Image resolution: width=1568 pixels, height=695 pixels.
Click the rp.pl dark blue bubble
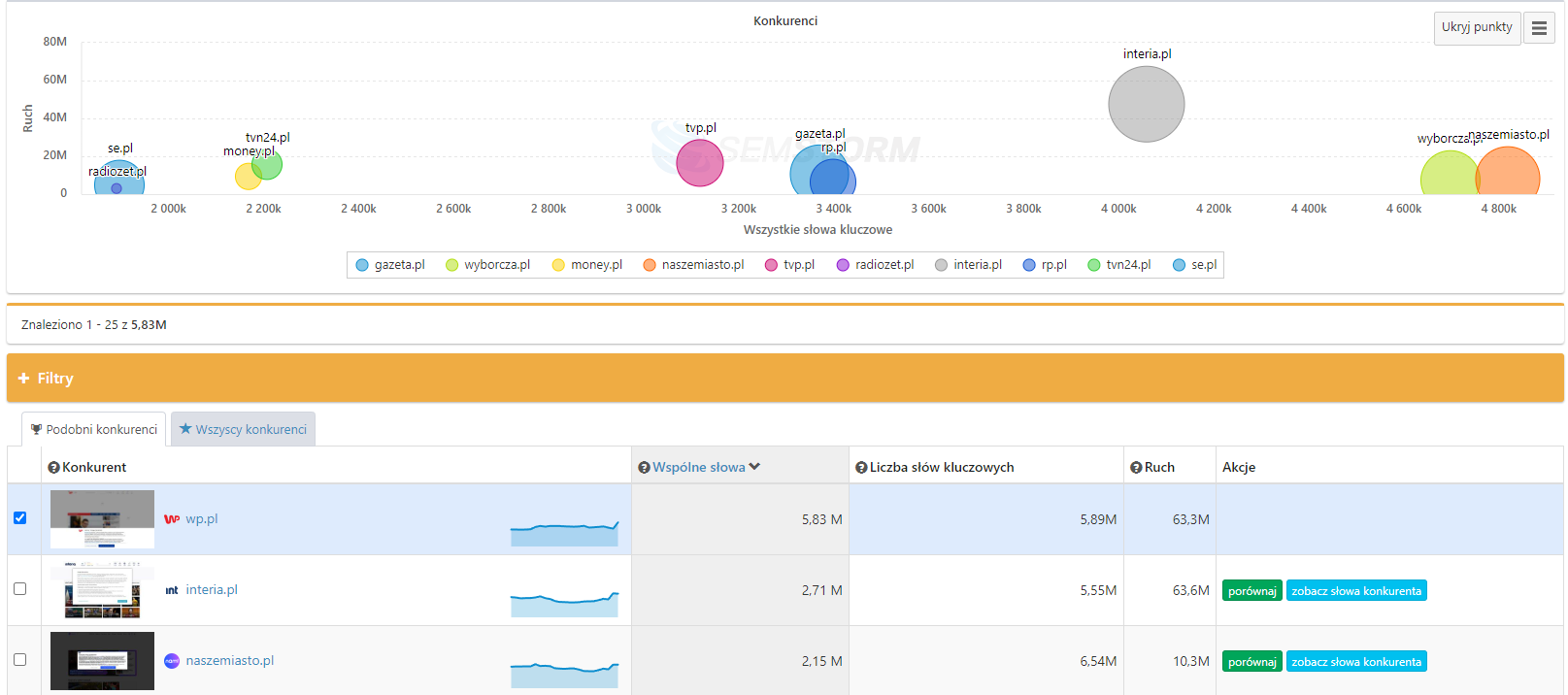831,179
